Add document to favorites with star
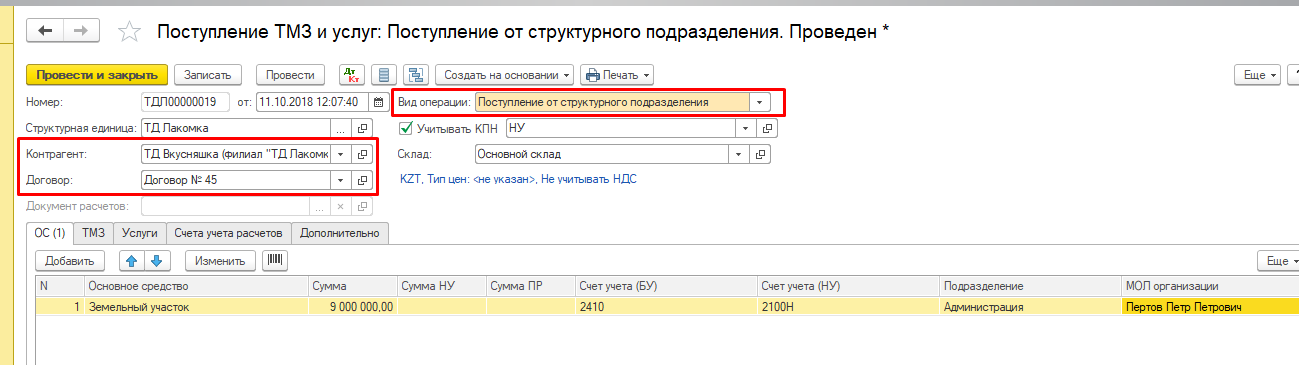 tap(129, 32)
